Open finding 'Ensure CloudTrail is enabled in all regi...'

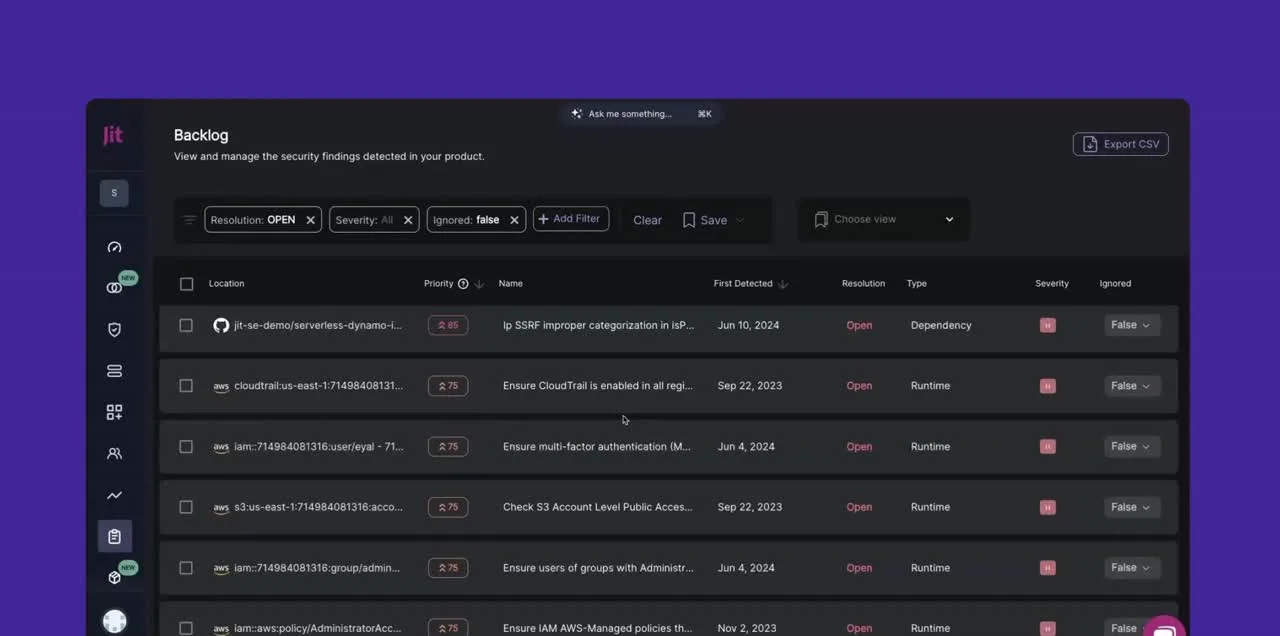598,386
